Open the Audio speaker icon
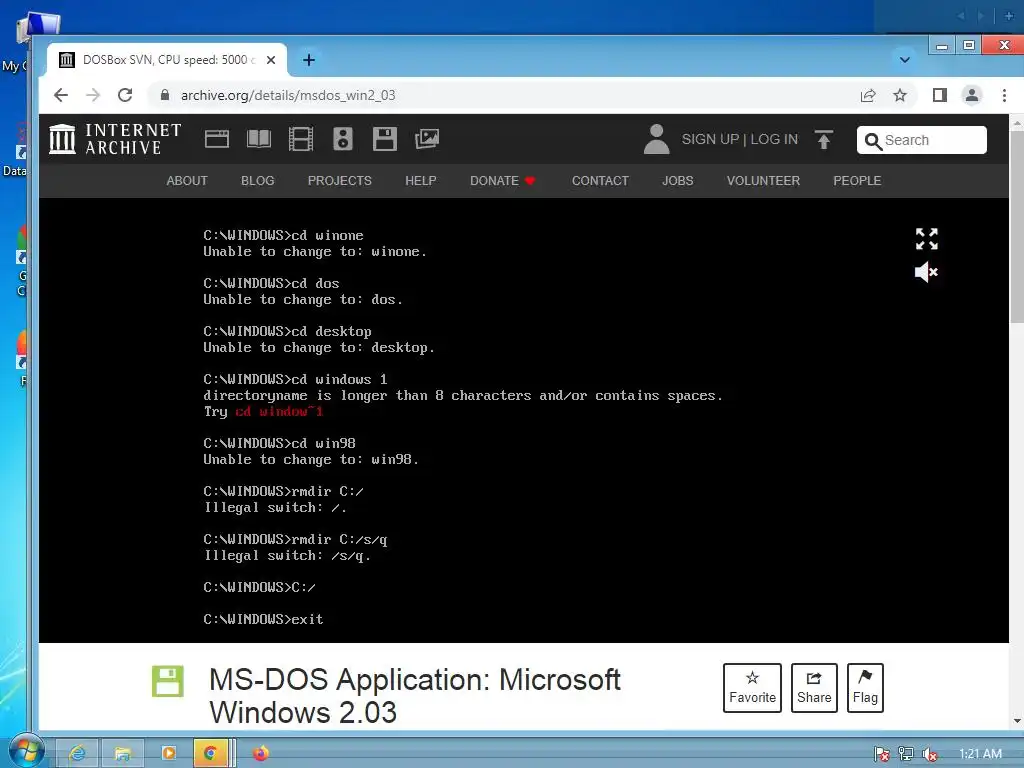The width and height of the screenshot is (1024, 768). pos(343,139)
